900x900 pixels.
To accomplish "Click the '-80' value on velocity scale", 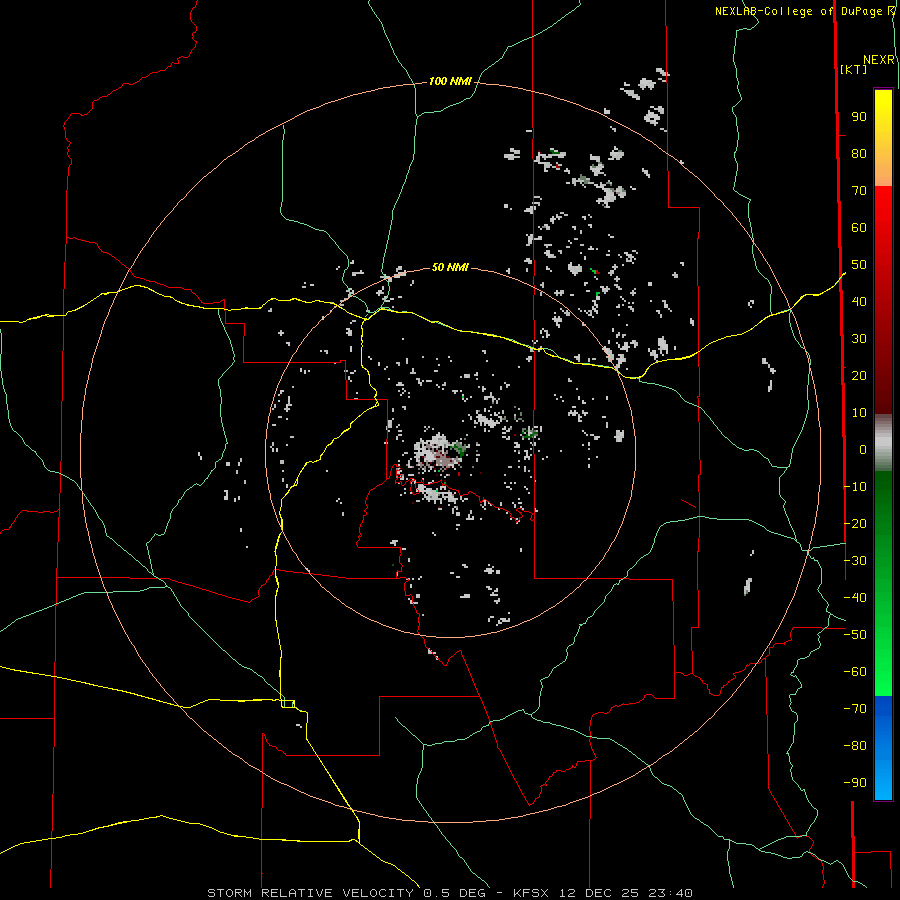I will tap(855, 746).
